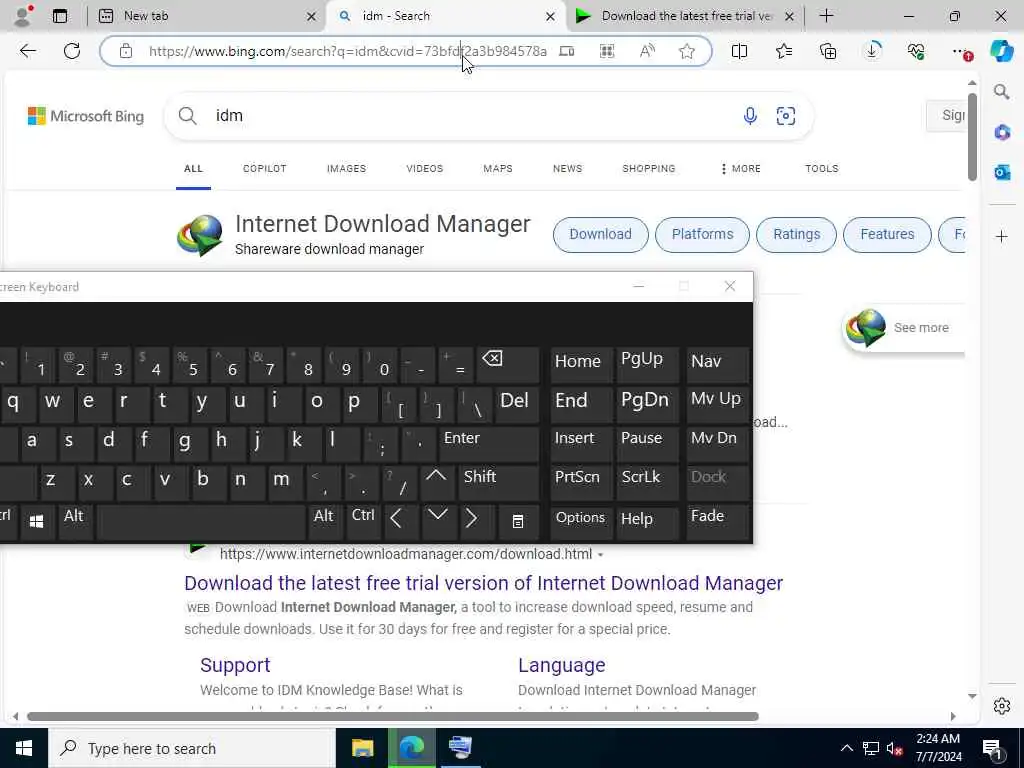Click the vertical page scrollbar thumb

972,136
